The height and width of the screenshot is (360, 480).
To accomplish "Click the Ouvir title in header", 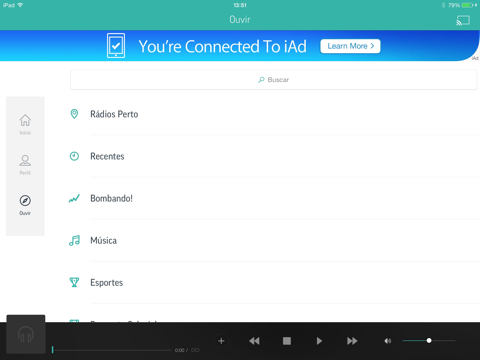I will [x=240, y=19].
